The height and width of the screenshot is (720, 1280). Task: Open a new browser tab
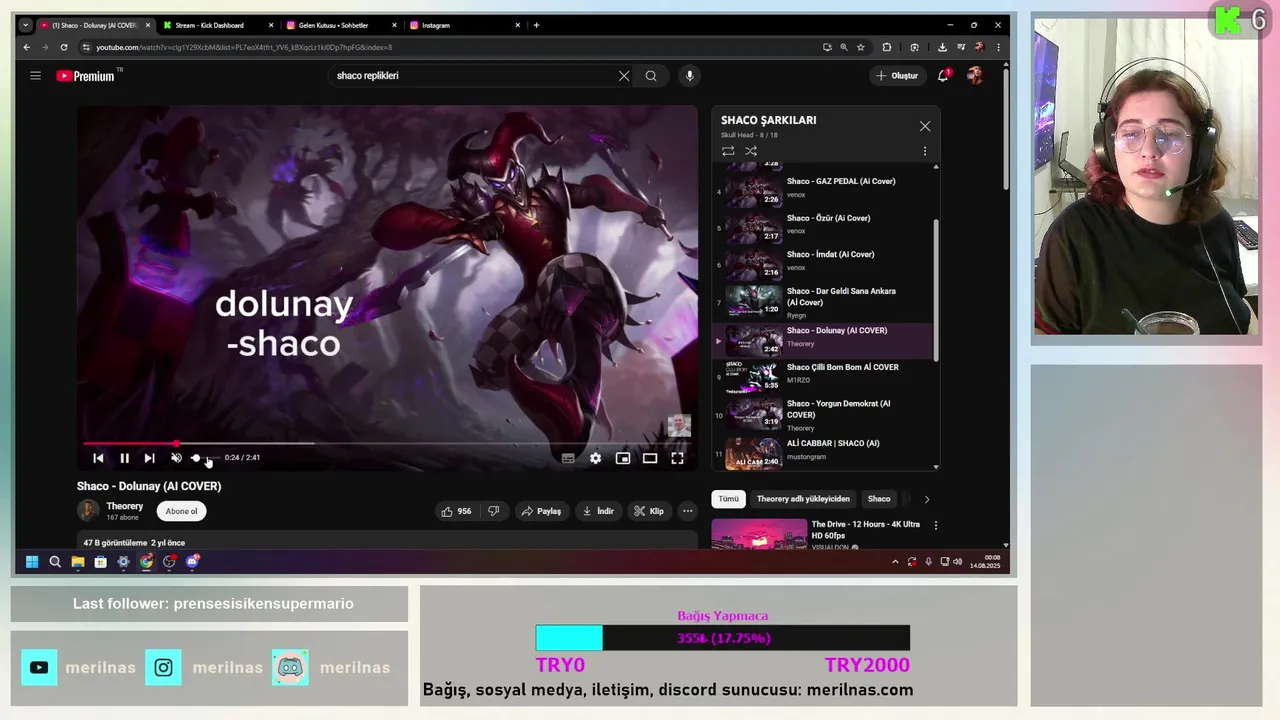click(x=536, y=25)
